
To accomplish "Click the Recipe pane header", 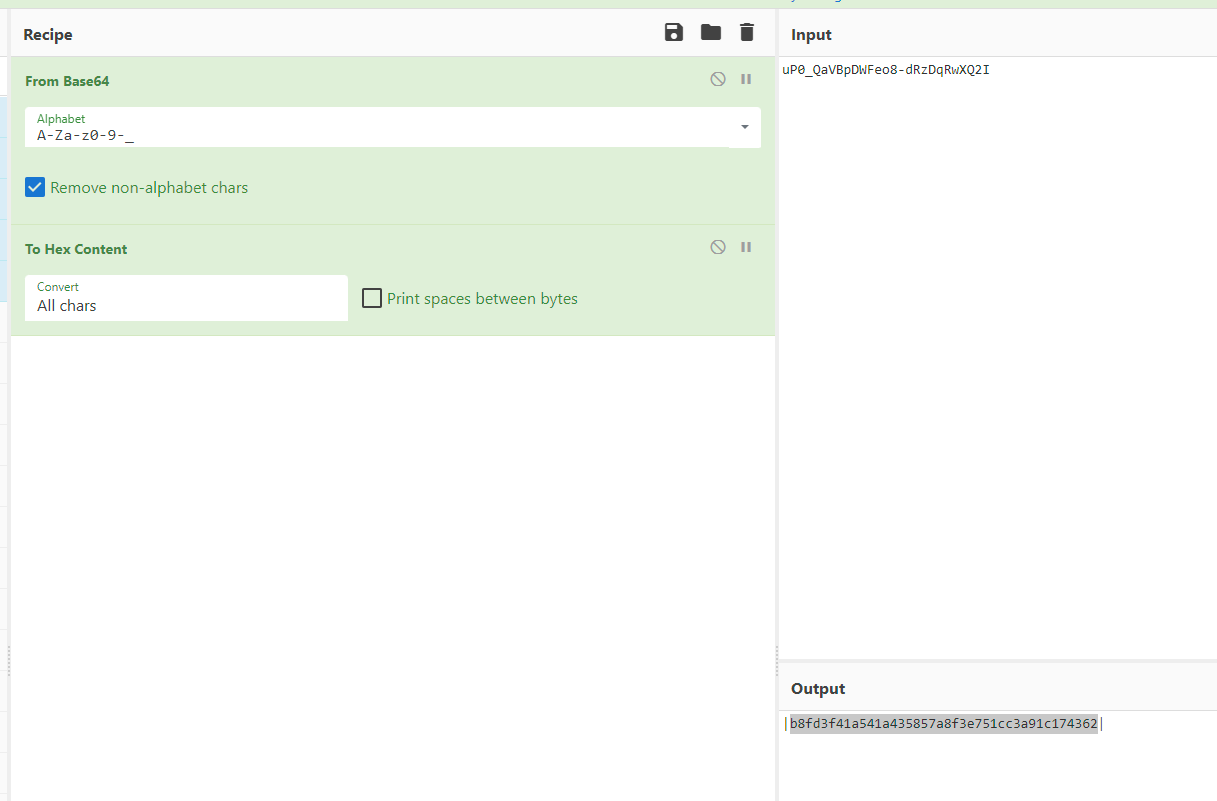I will click(x=48, y=35).
